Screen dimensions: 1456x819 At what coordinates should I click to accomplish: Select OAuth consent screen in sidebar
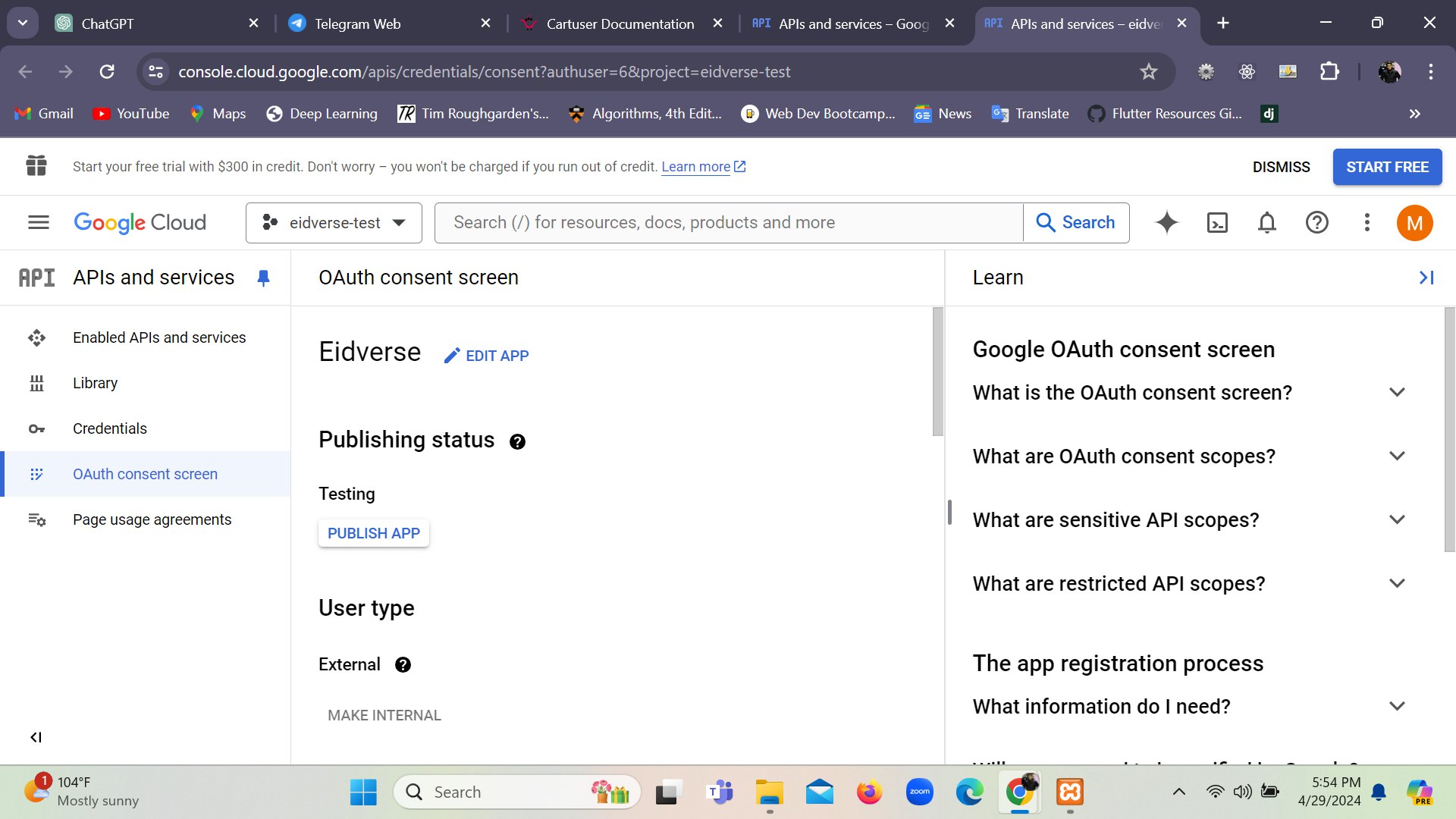pos(145,474)
